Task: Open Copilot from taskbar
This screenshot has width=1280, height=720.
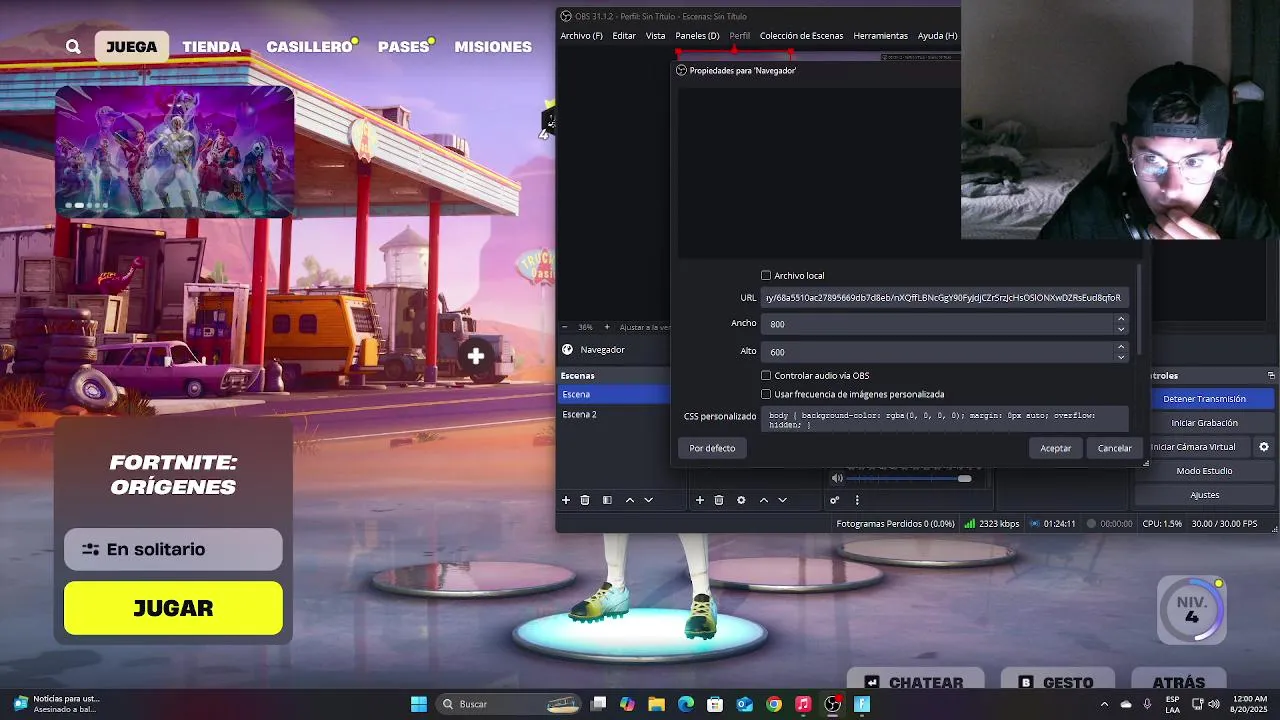Action: point(627,704)
